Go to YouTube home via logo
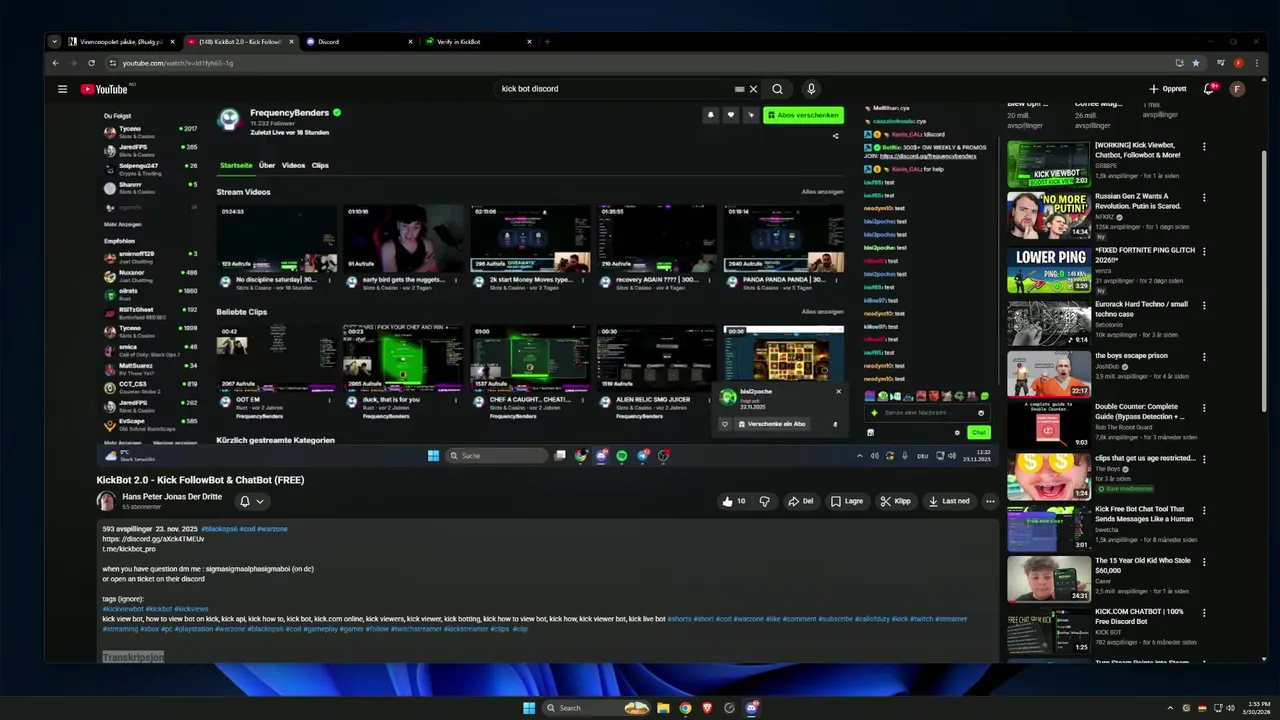 coord(104,89)
